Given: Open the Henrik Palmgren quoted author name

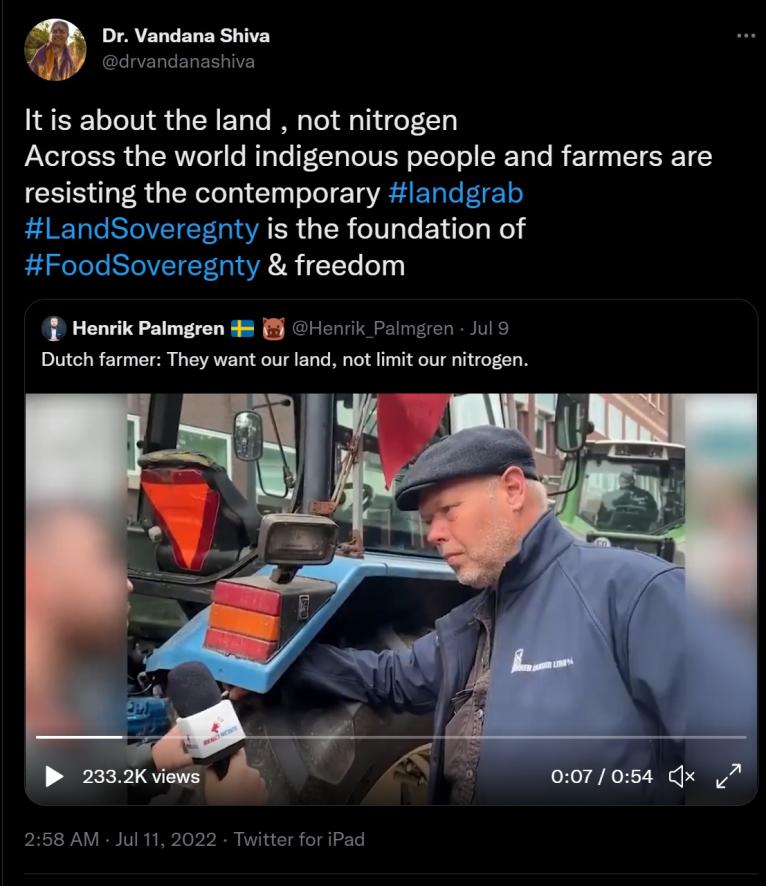Looking at the screenshot, I should tap(148, 328).
